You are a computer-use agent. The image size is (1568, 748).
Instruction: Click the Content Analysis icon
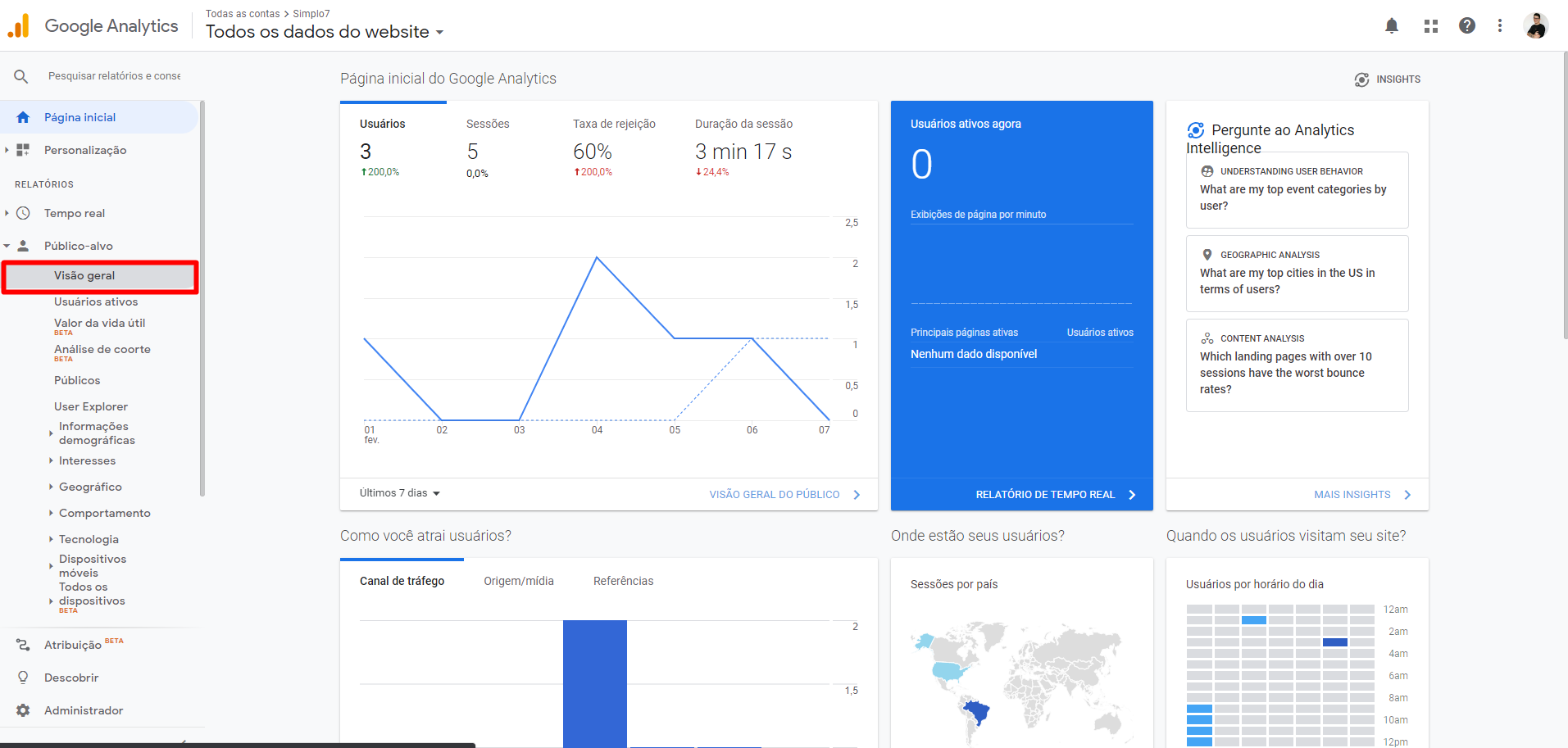coord(1207,338)
